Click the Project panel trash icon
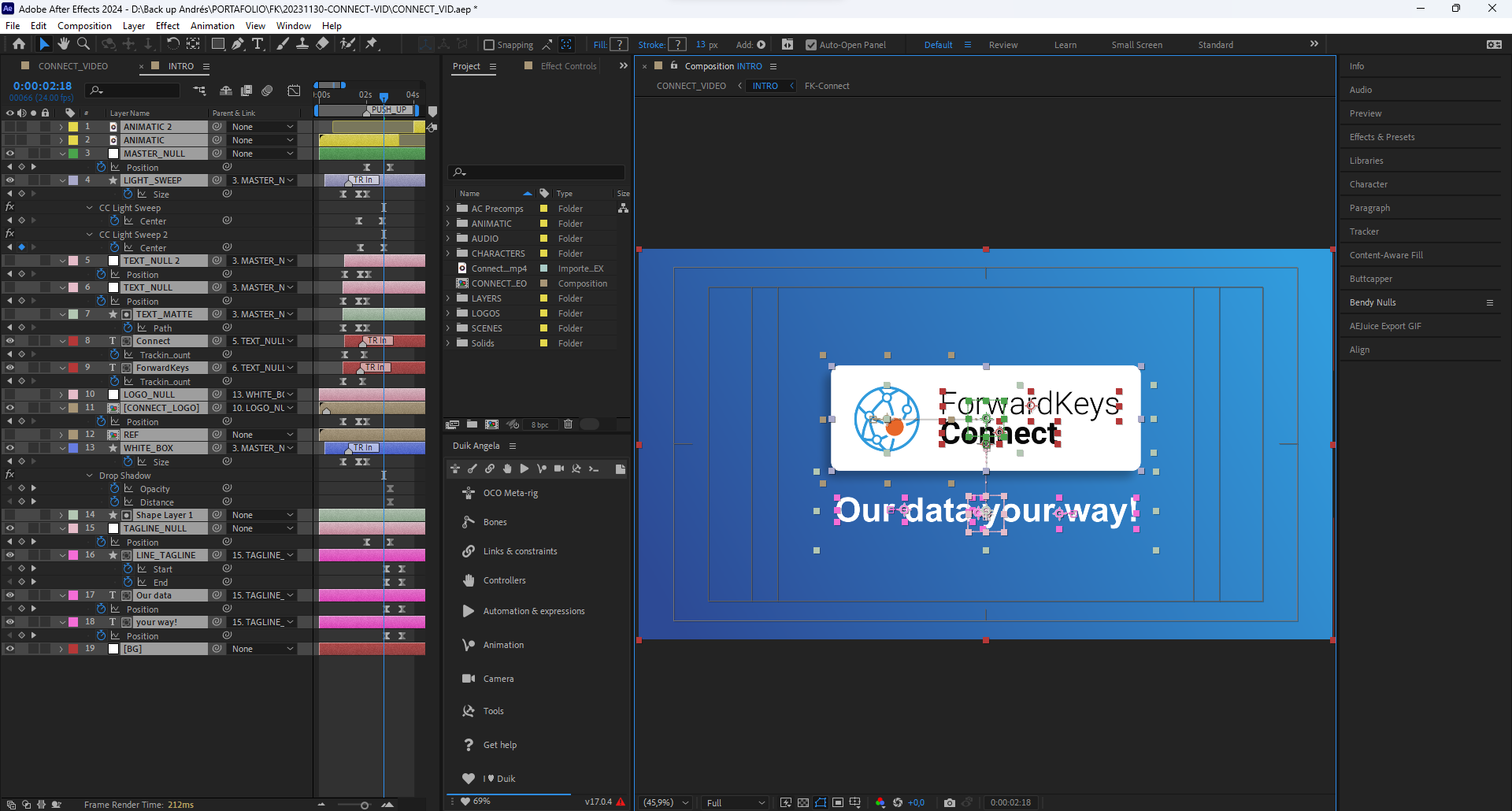 [x=568, y=424]
